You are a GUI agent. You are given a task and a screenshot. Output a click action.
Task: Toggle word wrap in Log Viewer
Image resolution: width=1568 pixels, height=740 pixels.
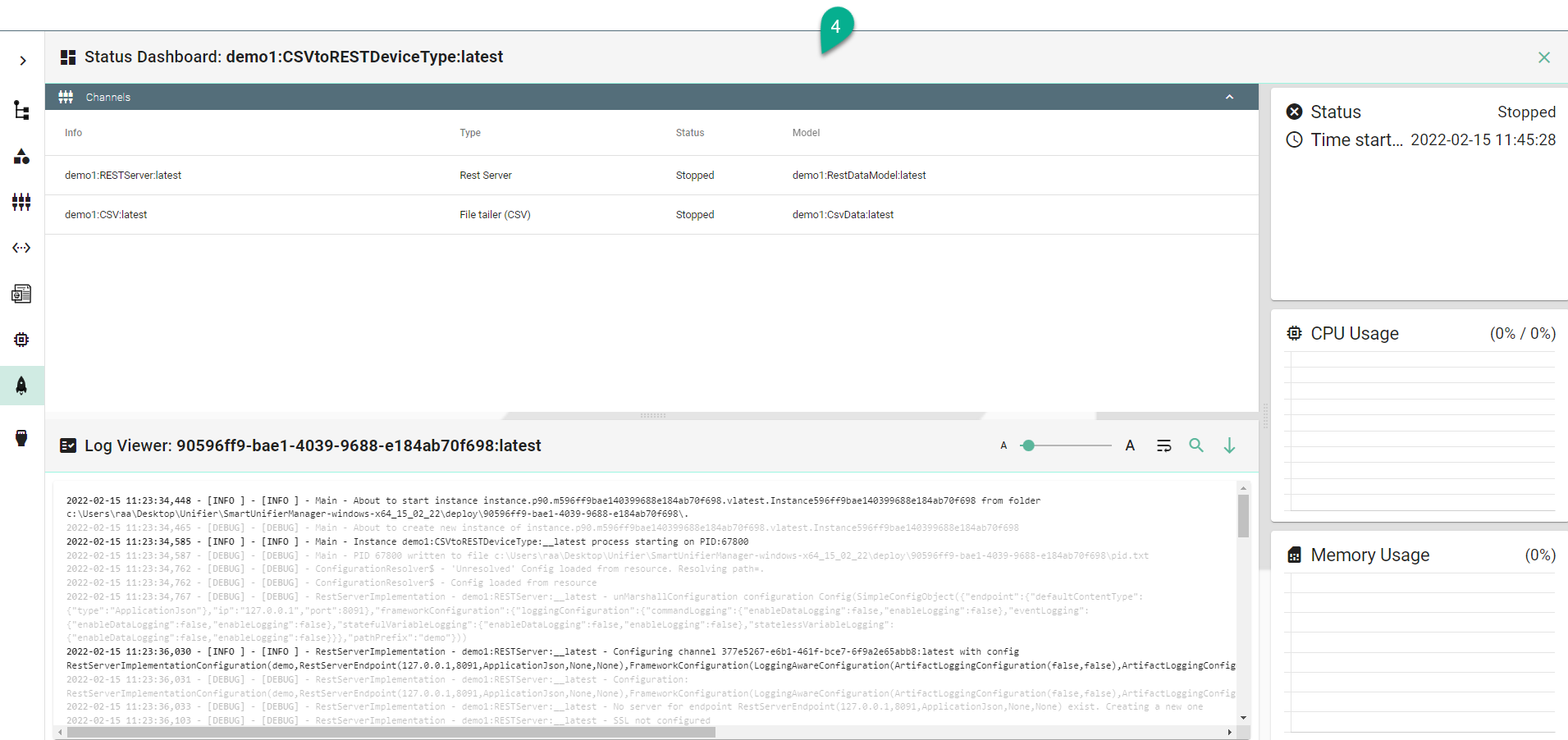[x=1163, y=445]
